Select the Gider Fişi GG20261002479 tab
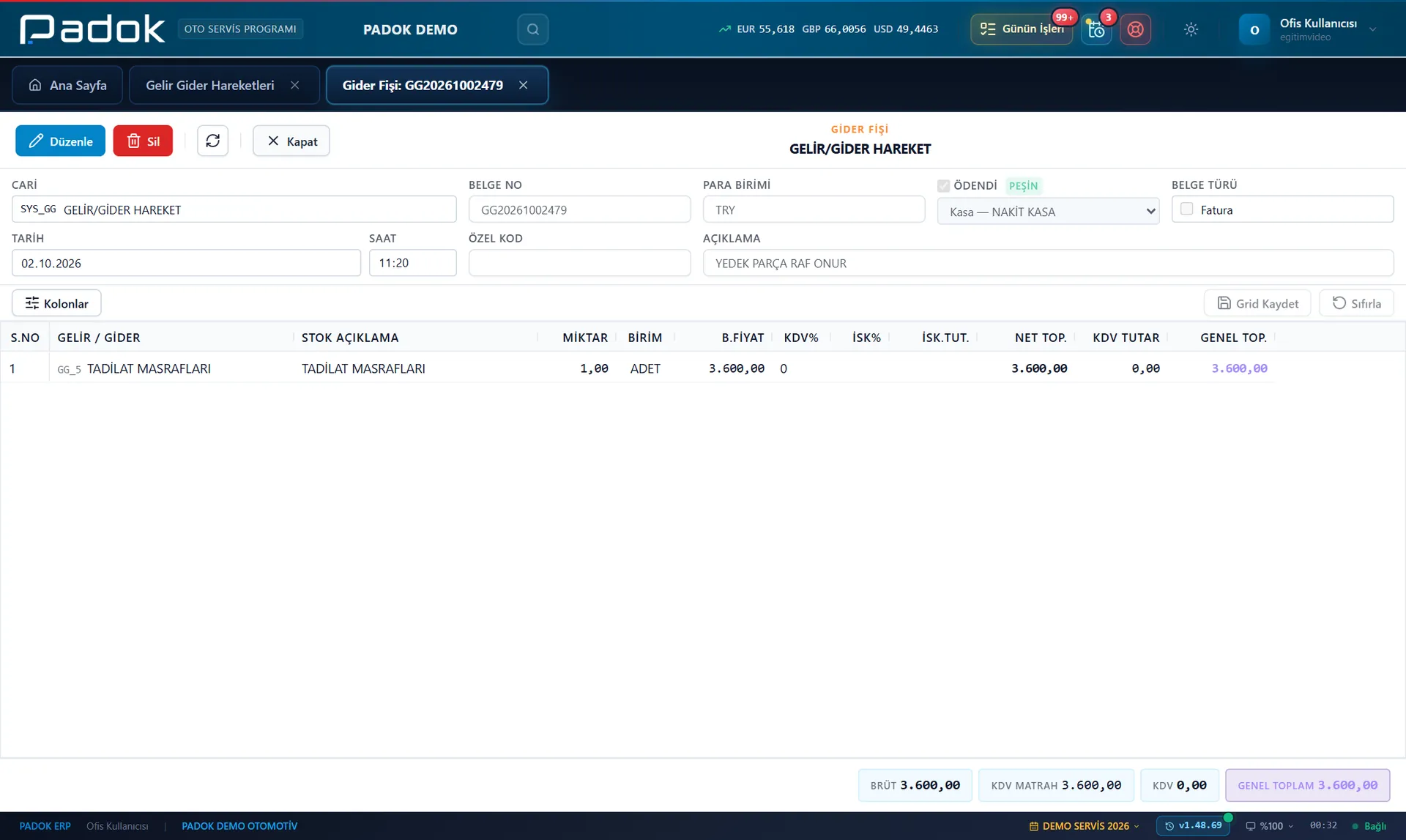Viewport: 1406px width, 840px height. pos(423,85)
